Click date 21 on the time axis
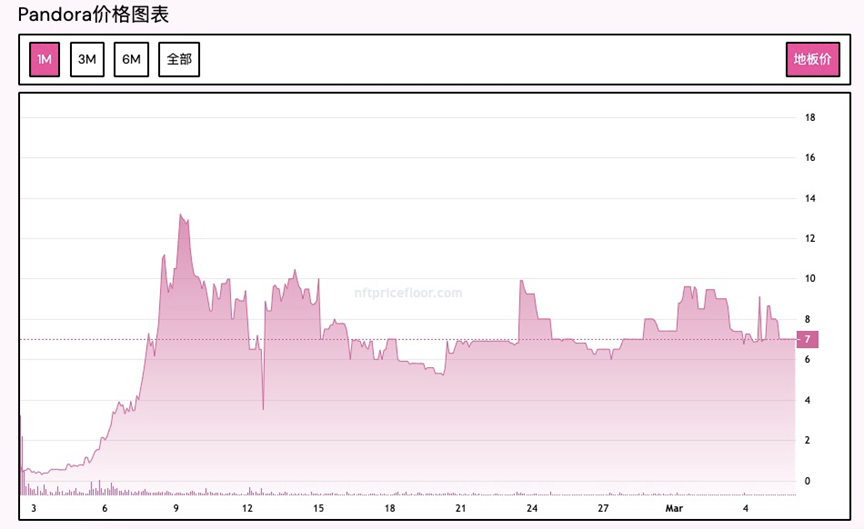864x529 pixels. point(461,509)
